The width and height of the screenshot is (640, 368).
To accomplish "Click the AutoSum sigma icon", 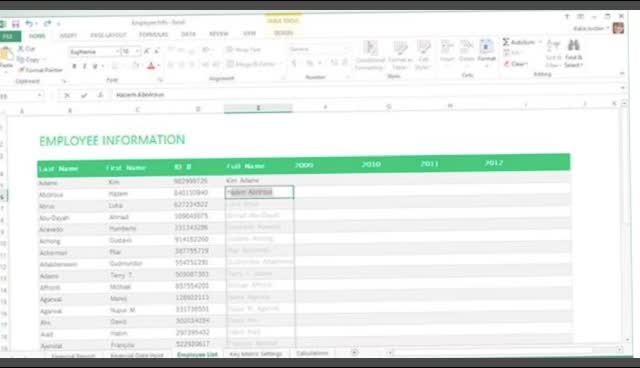I will pyautogui.click(x=506, y=42).
